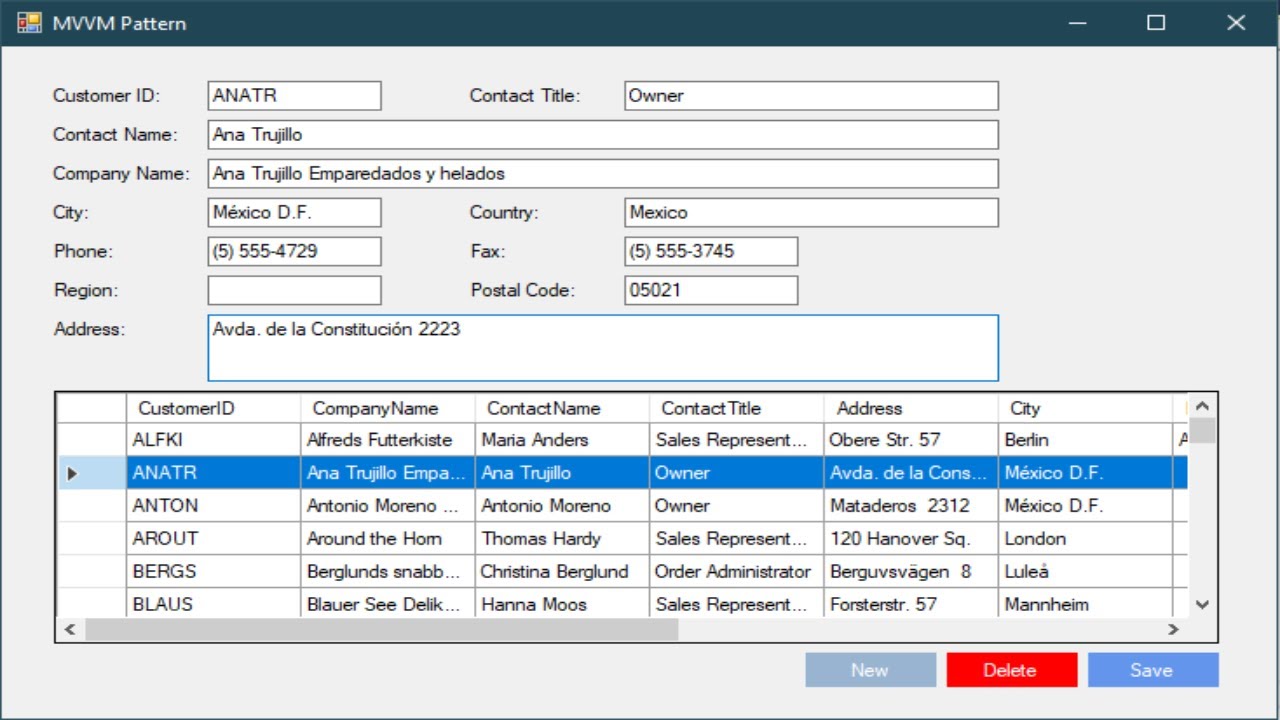Sort by the ContactTitle column header

click(x=736, y=408)
